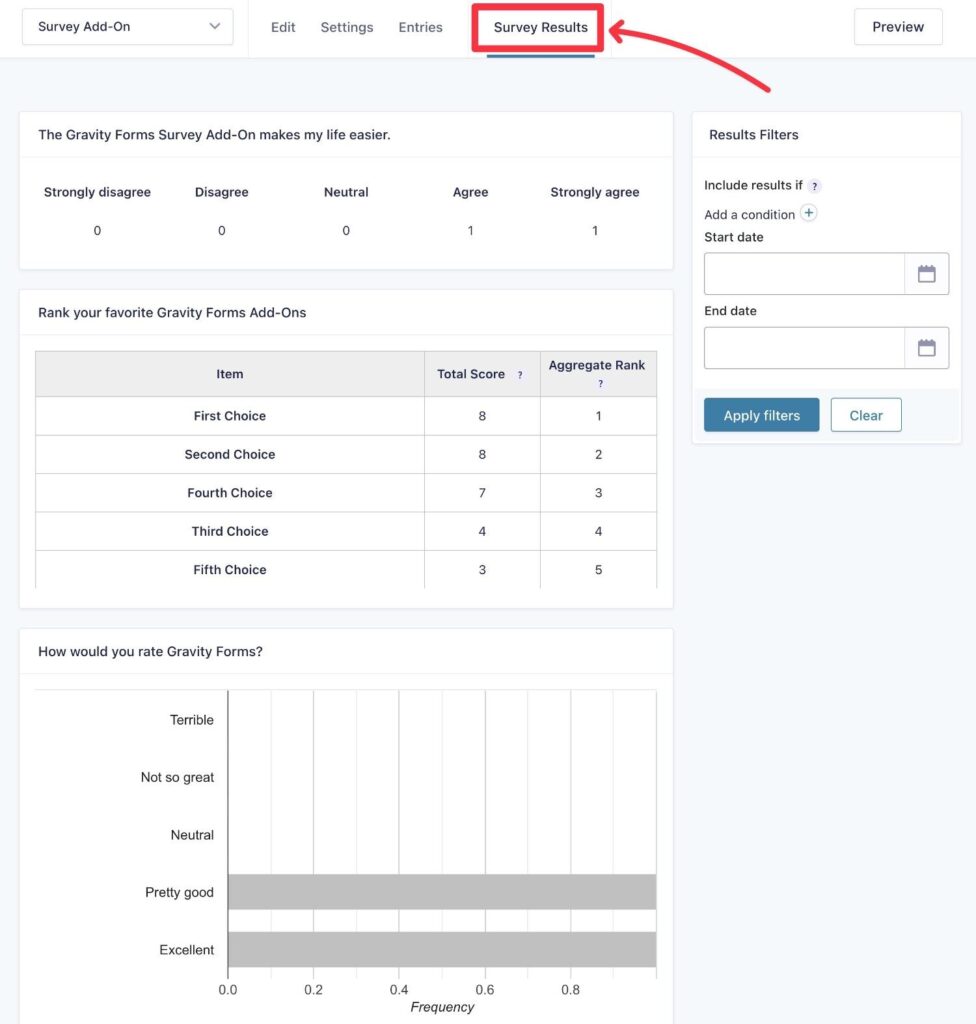Open the End date calendar picker
Viewport: 976px width, 1024px height.
pyautogui.click(x=928, y=347)
